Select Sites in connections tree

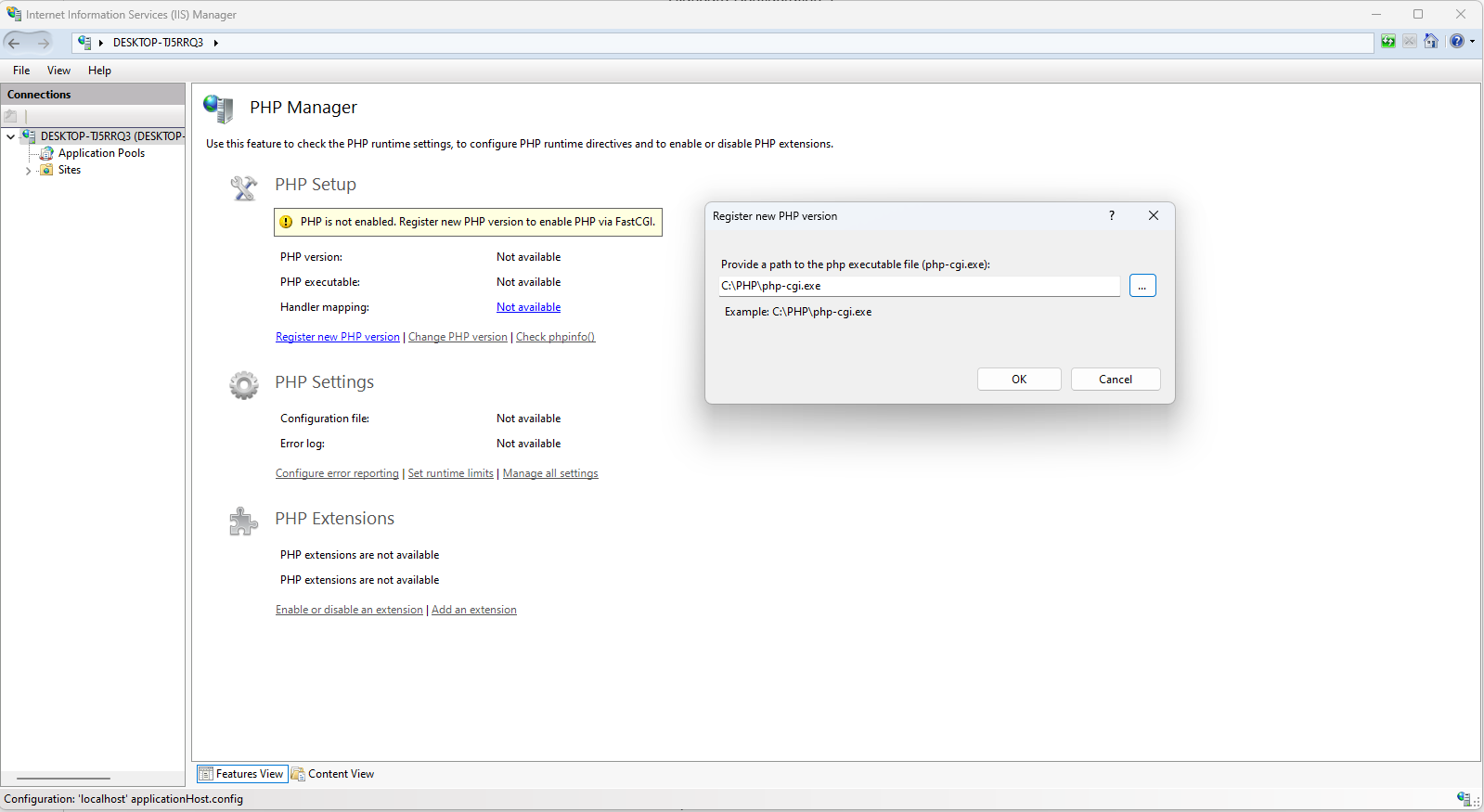point(70,170)
